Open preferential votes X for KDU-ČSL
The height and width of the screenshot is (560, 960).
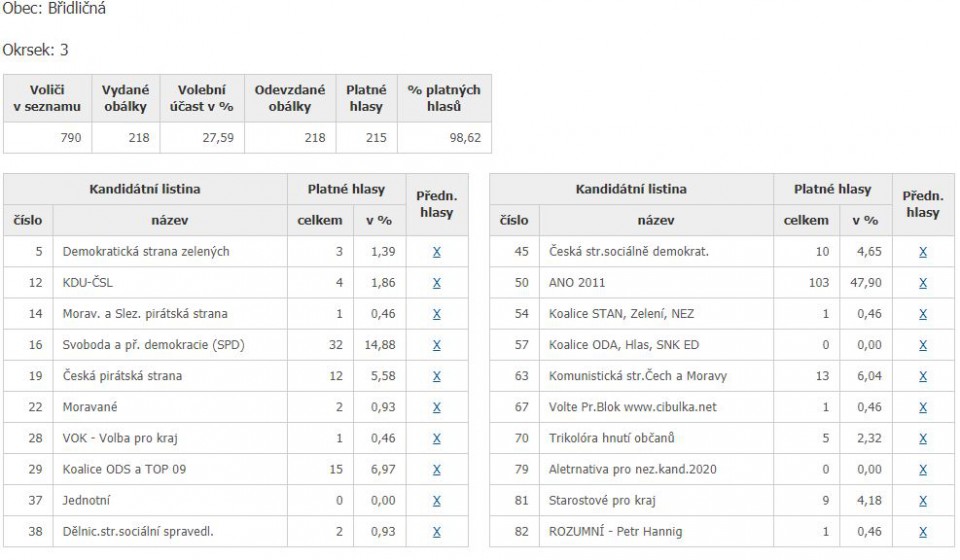pyautogui.click(x=437, y=283)
